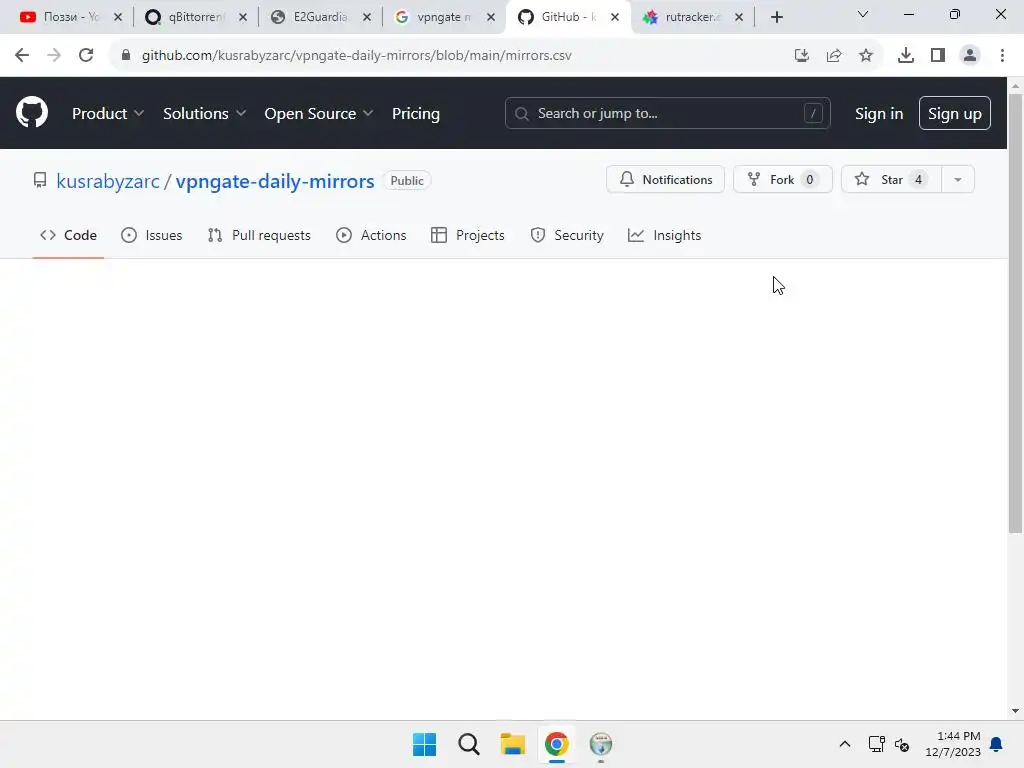
Task: Star the repository
Action: tap(891, 180)
